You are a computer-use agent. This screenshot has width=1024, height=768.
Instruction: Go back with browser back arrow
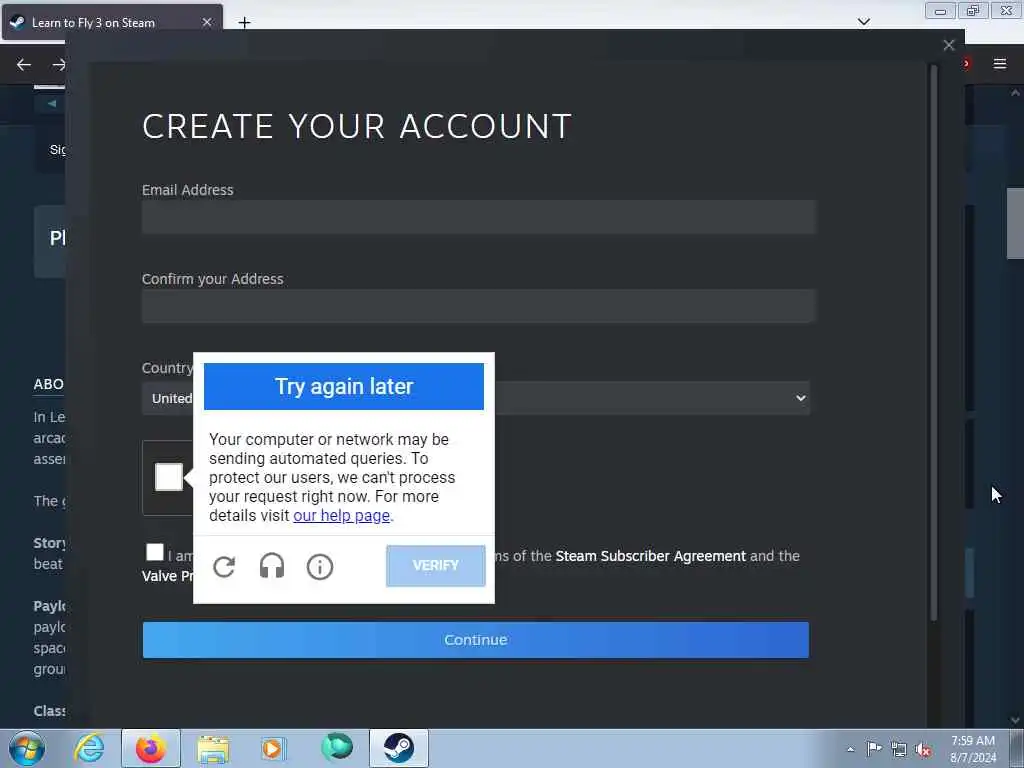(x=24, y=64)
